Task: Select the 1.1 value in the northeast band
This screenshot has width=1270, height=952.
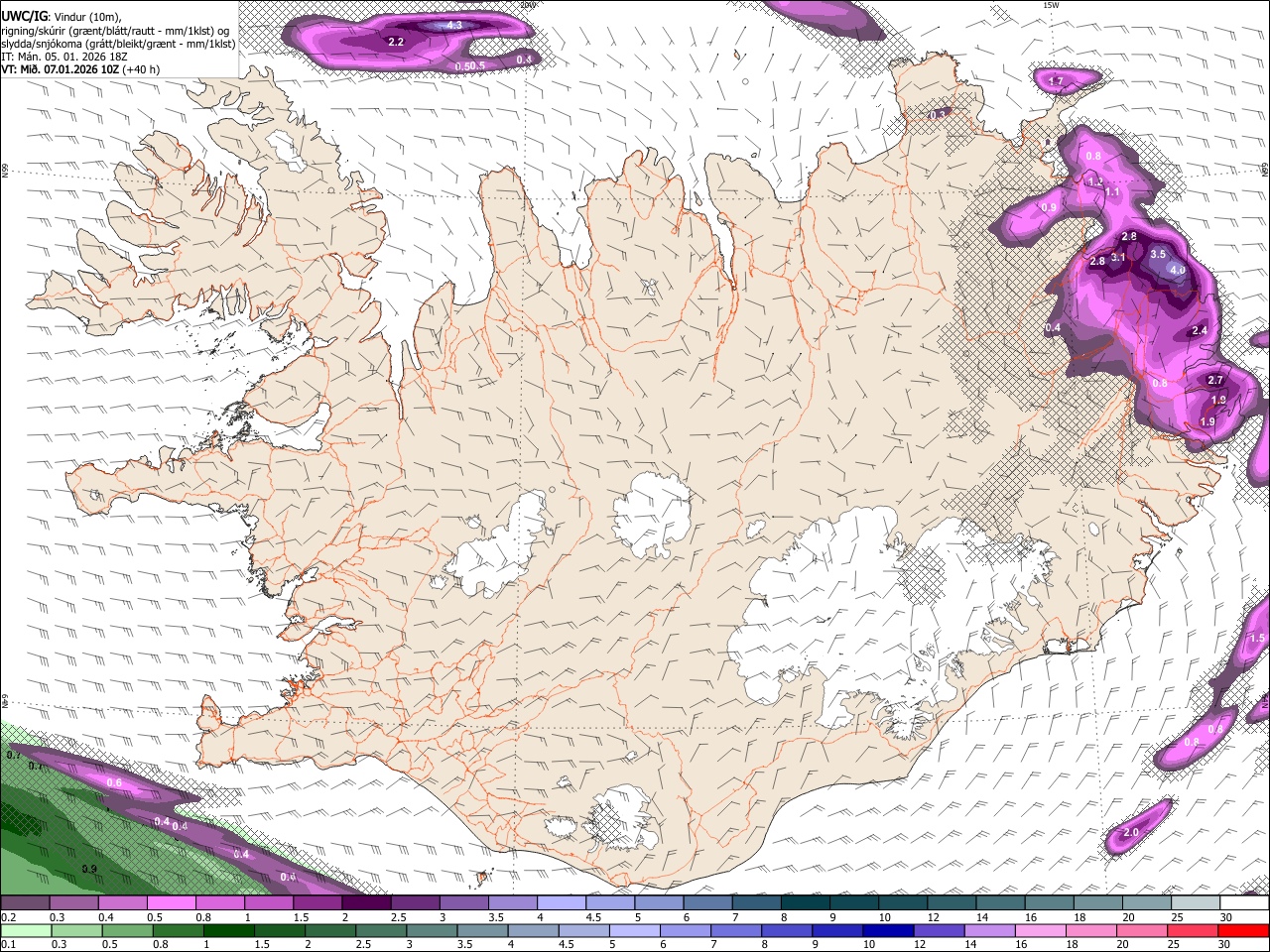Action: (x=1113, y=192)
